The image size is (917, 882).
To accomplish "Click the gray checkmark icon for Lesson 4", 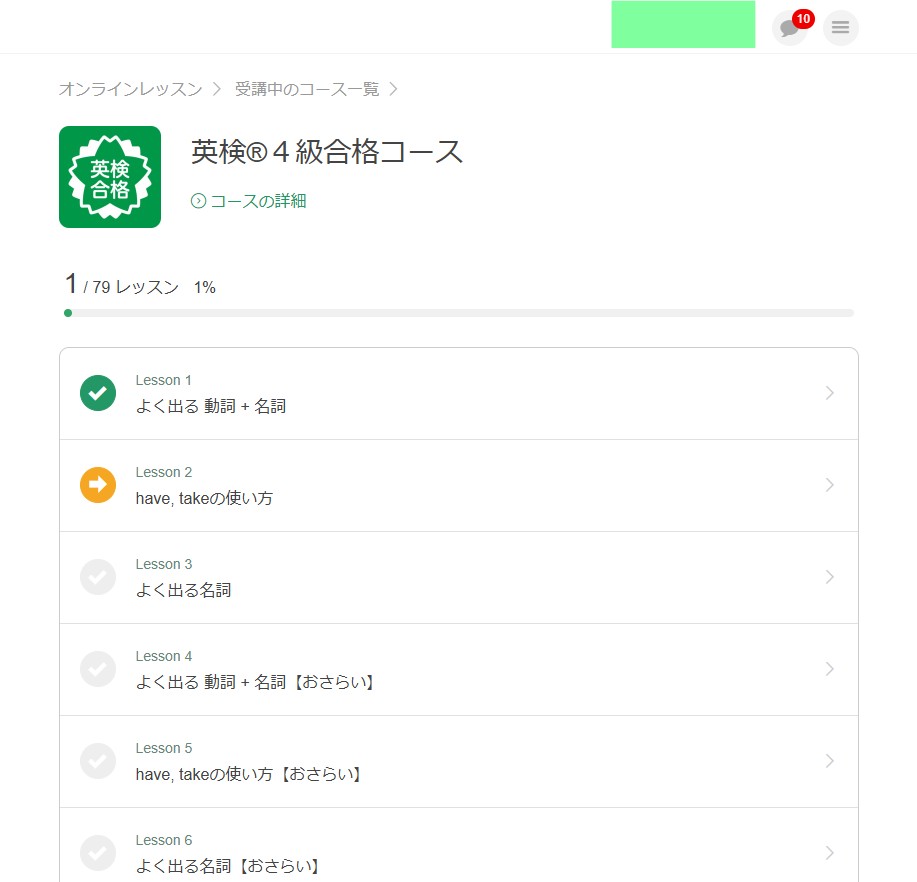I will 98,669.
